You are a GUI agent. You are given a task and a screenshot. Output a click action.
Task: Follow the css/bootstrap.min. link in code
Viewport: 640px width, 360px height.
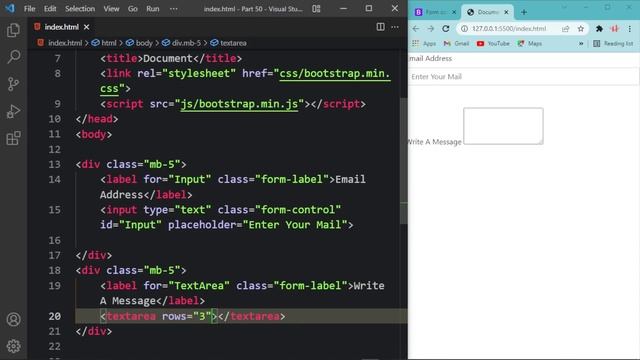coord(335,73)
